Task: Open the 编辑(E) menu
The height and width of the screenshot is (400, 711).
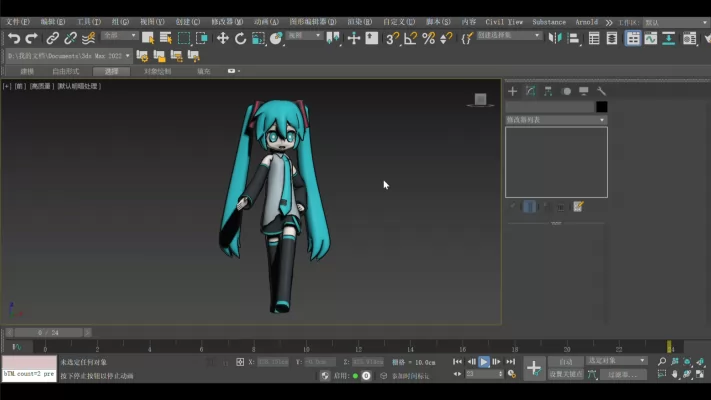Action: 53,22
